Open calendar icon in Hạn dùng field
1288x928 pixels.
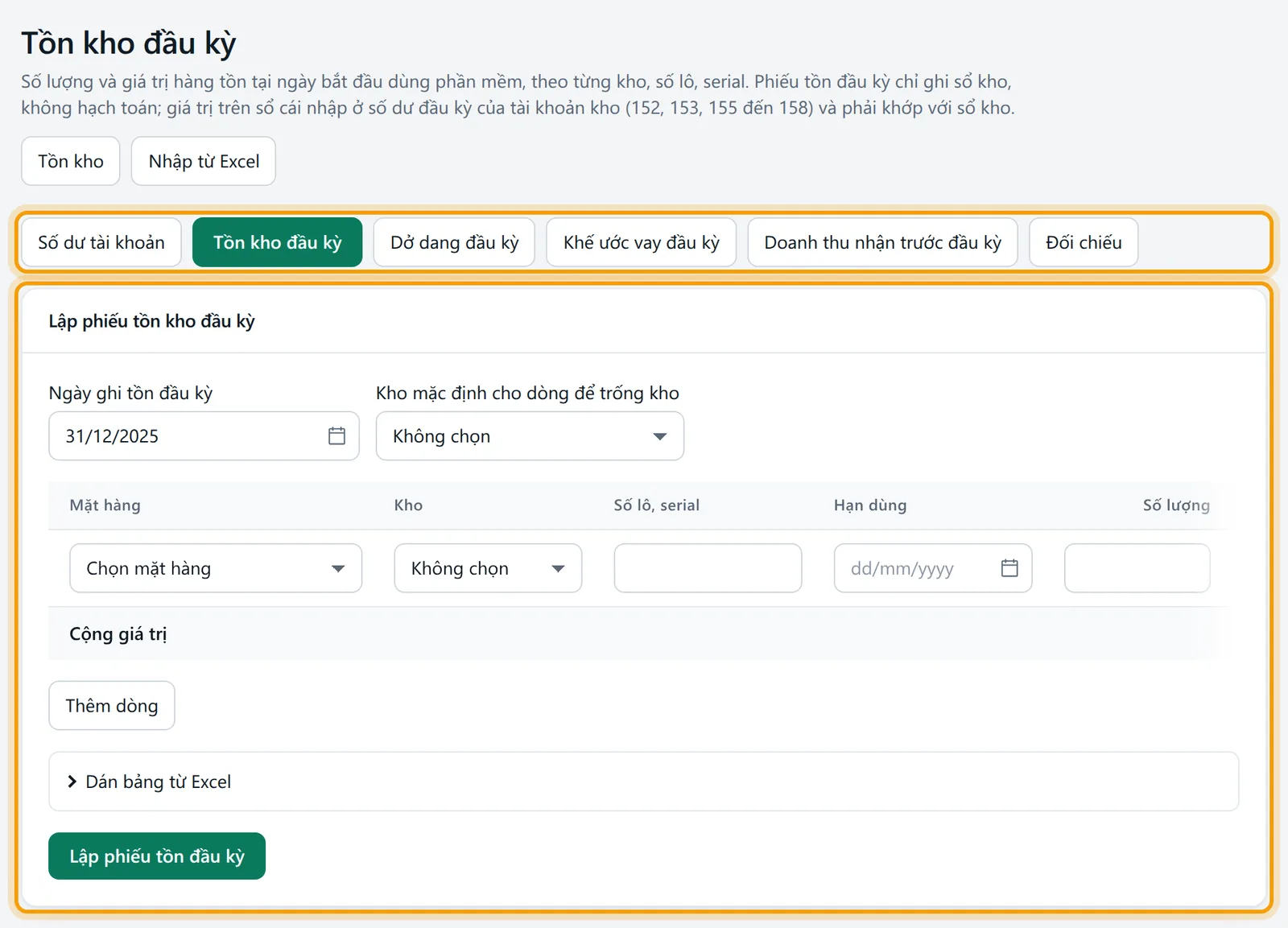tap(1009, 568)
